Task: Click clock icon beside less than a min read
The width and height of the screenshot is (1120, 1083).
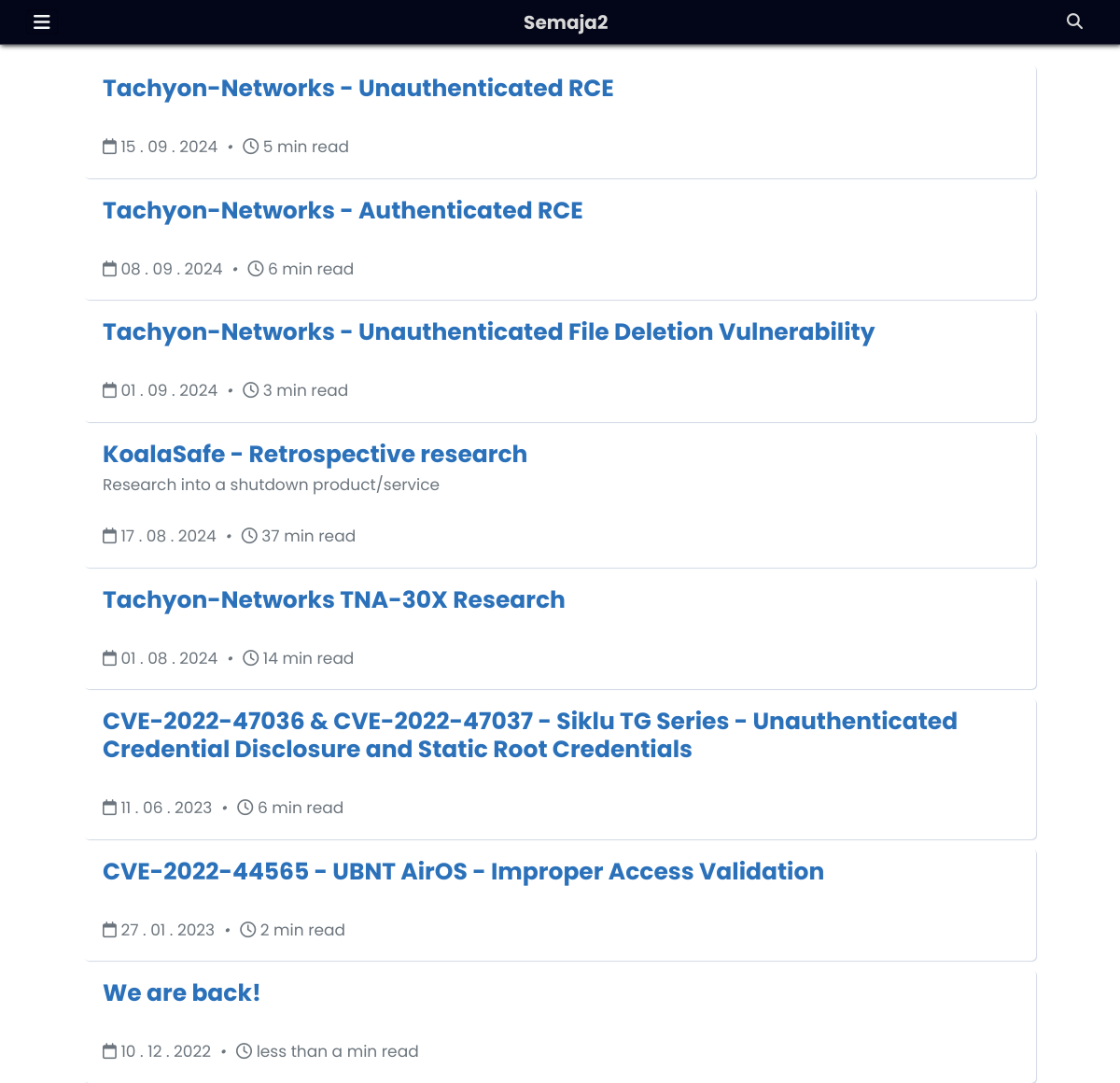Action: coord(245,1051)
